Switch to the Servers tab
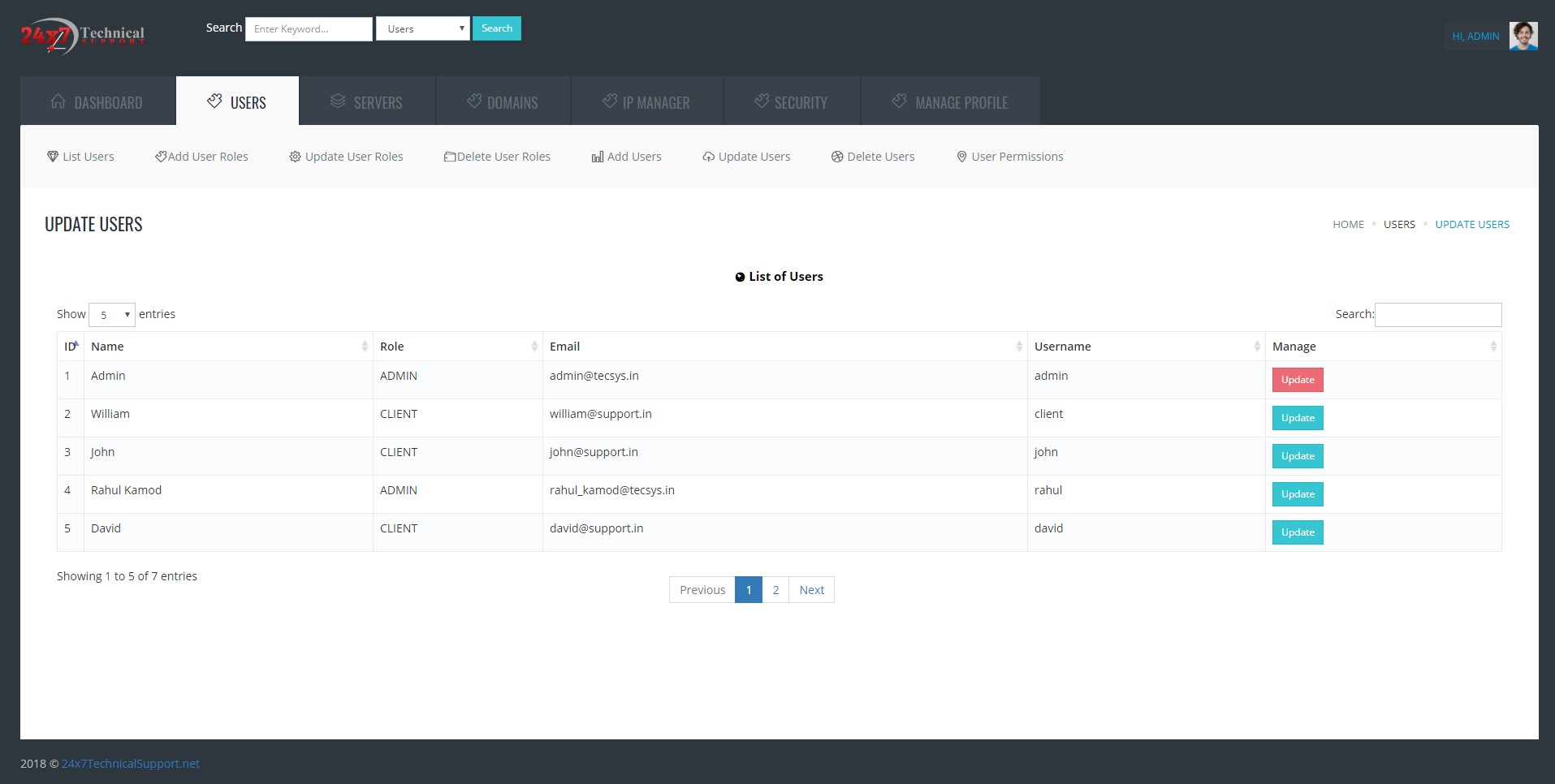The width and height of the screenshot is (1555, 784). coord(367,101)
